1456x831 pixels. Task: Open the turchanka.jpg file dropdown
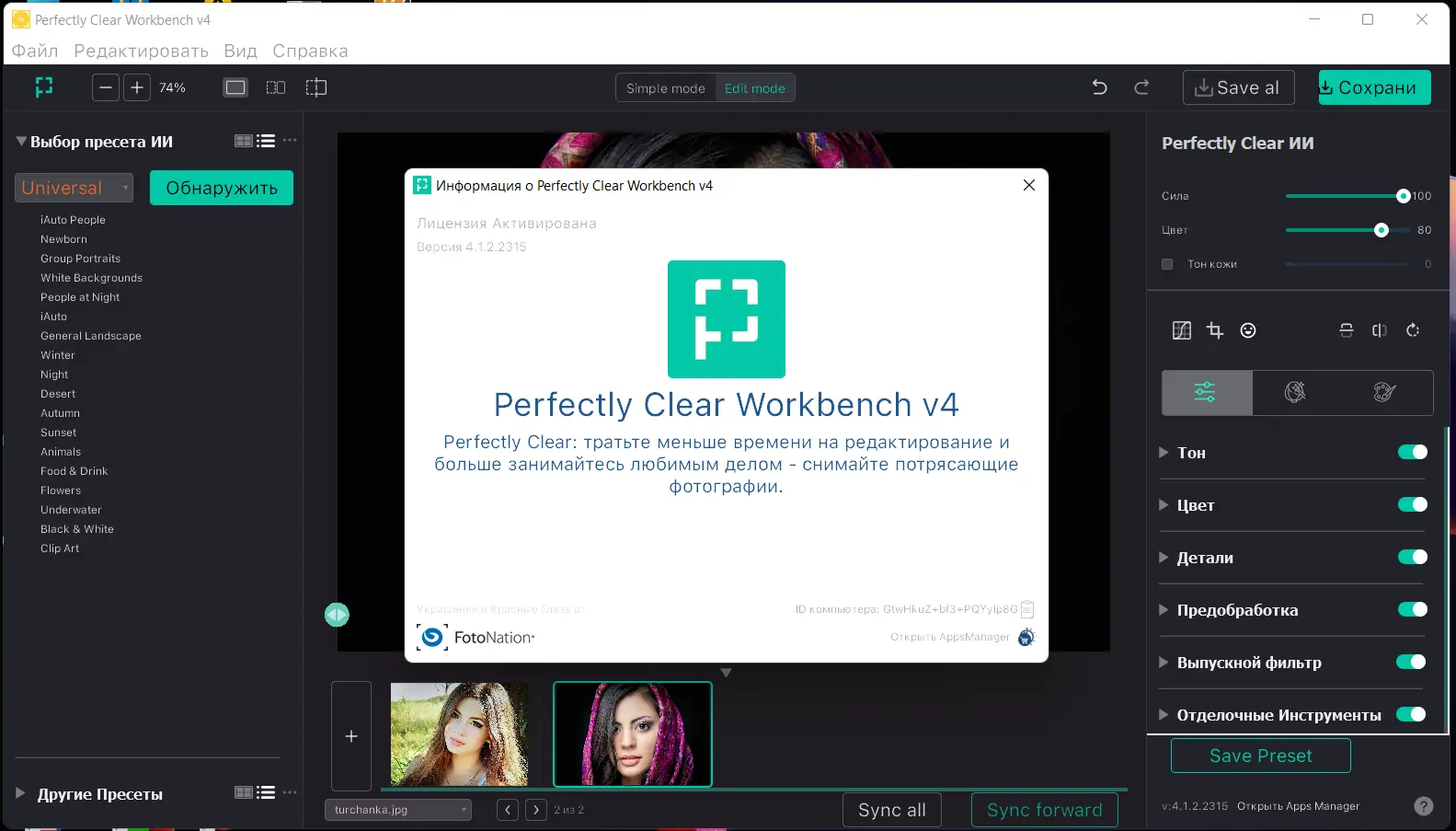click(x=398, y=810)
